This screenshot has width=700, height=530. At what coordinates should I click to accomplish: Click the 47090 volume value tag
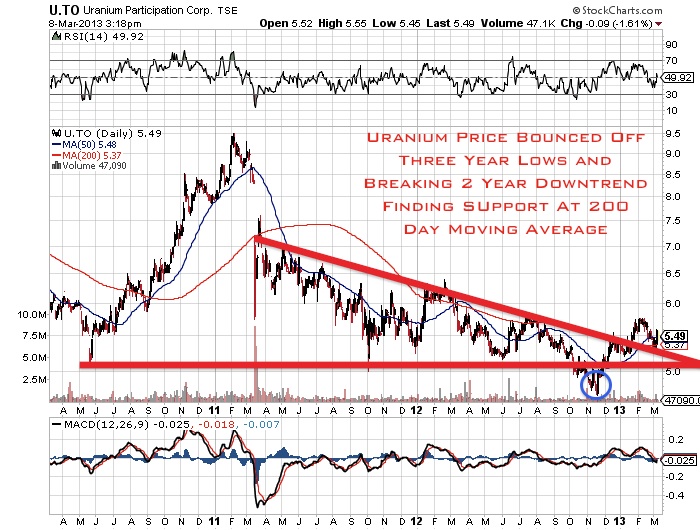click(680, 401)
